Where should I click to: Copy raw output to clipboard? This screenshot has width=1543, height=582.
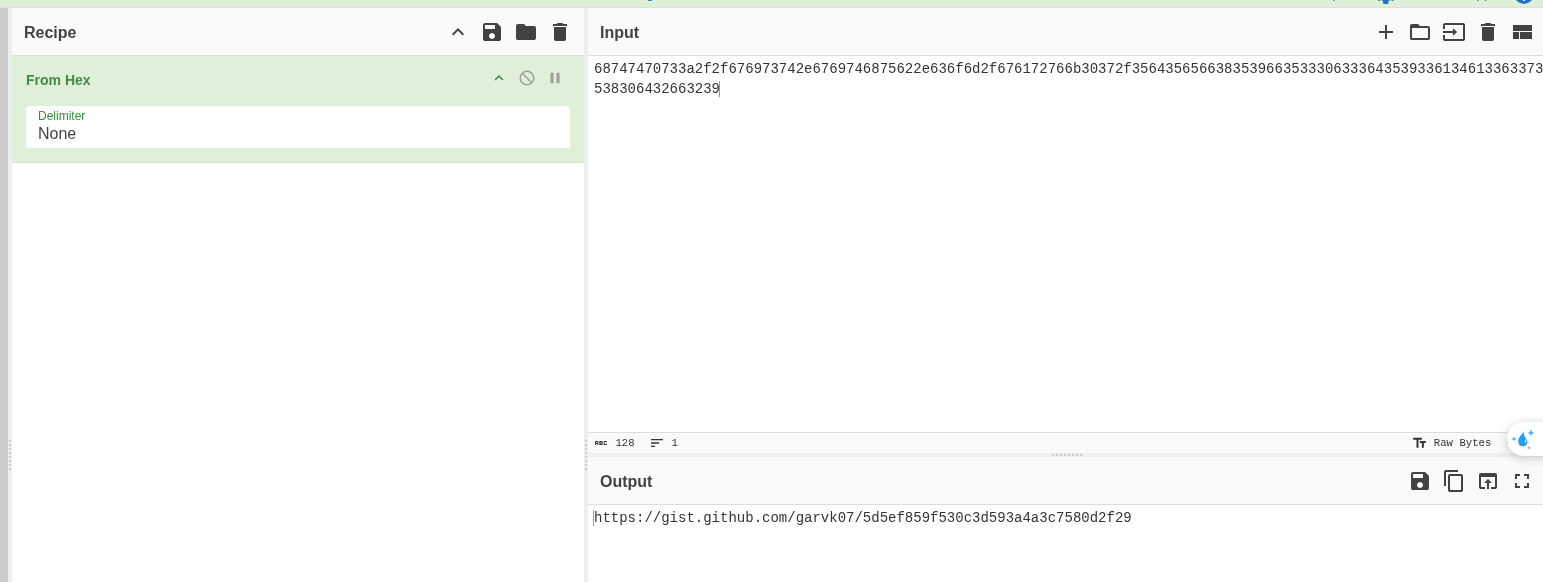pyautogui.click(x=1454, y=481)
